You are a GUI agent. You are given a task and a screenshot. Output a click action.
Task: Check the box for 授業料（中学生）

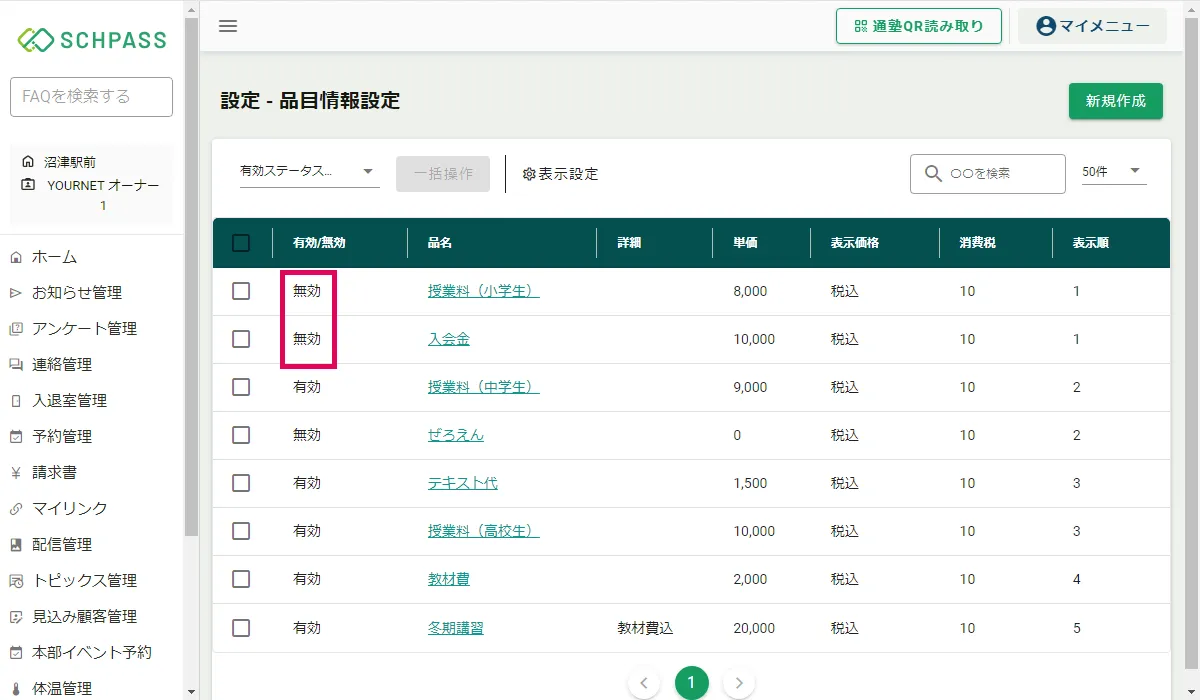pos(241,387)
